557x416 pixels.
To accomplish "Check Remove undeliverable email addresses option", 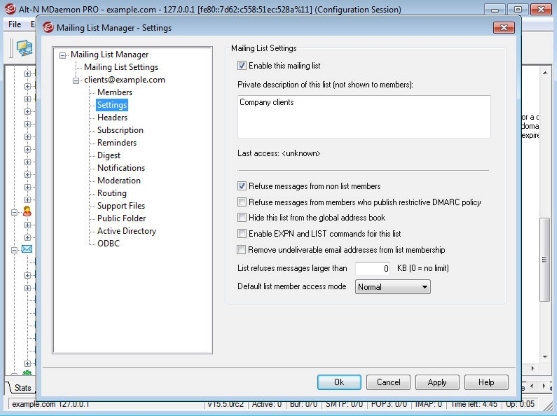I will [x=242, y=250].
